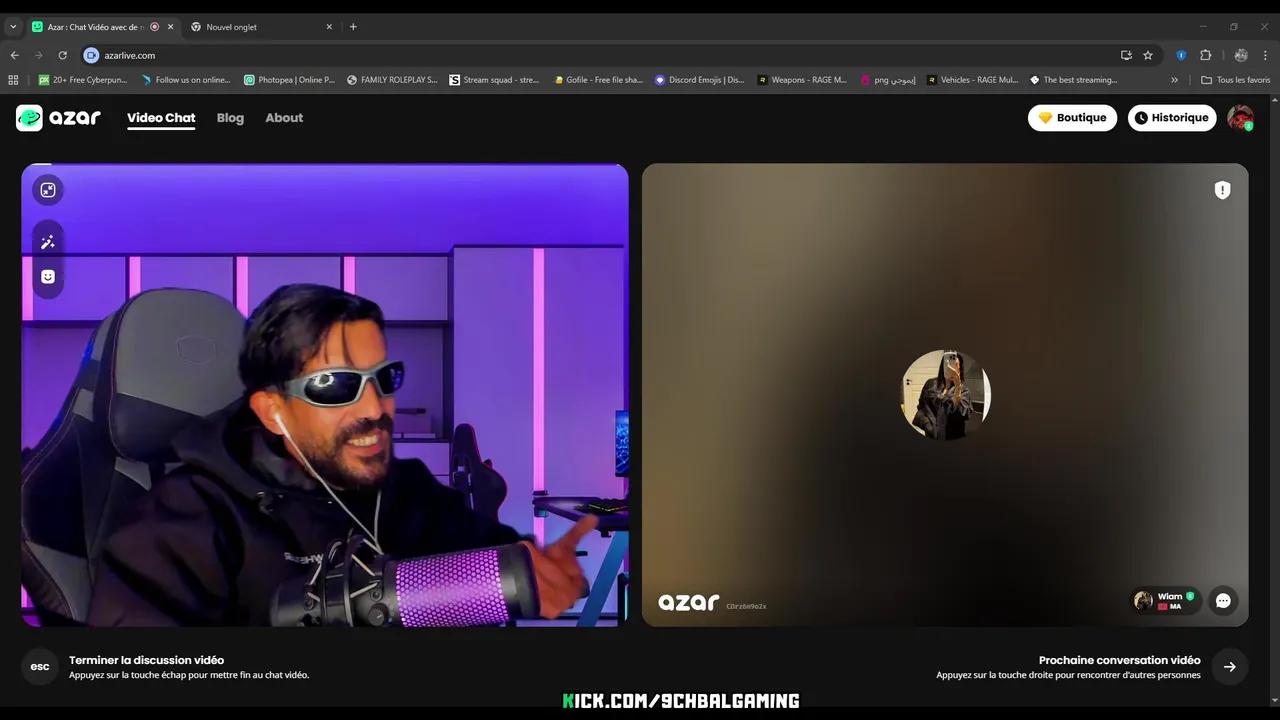Click the chevrons showing hidden bookmarks

(x=1174, y=80)
